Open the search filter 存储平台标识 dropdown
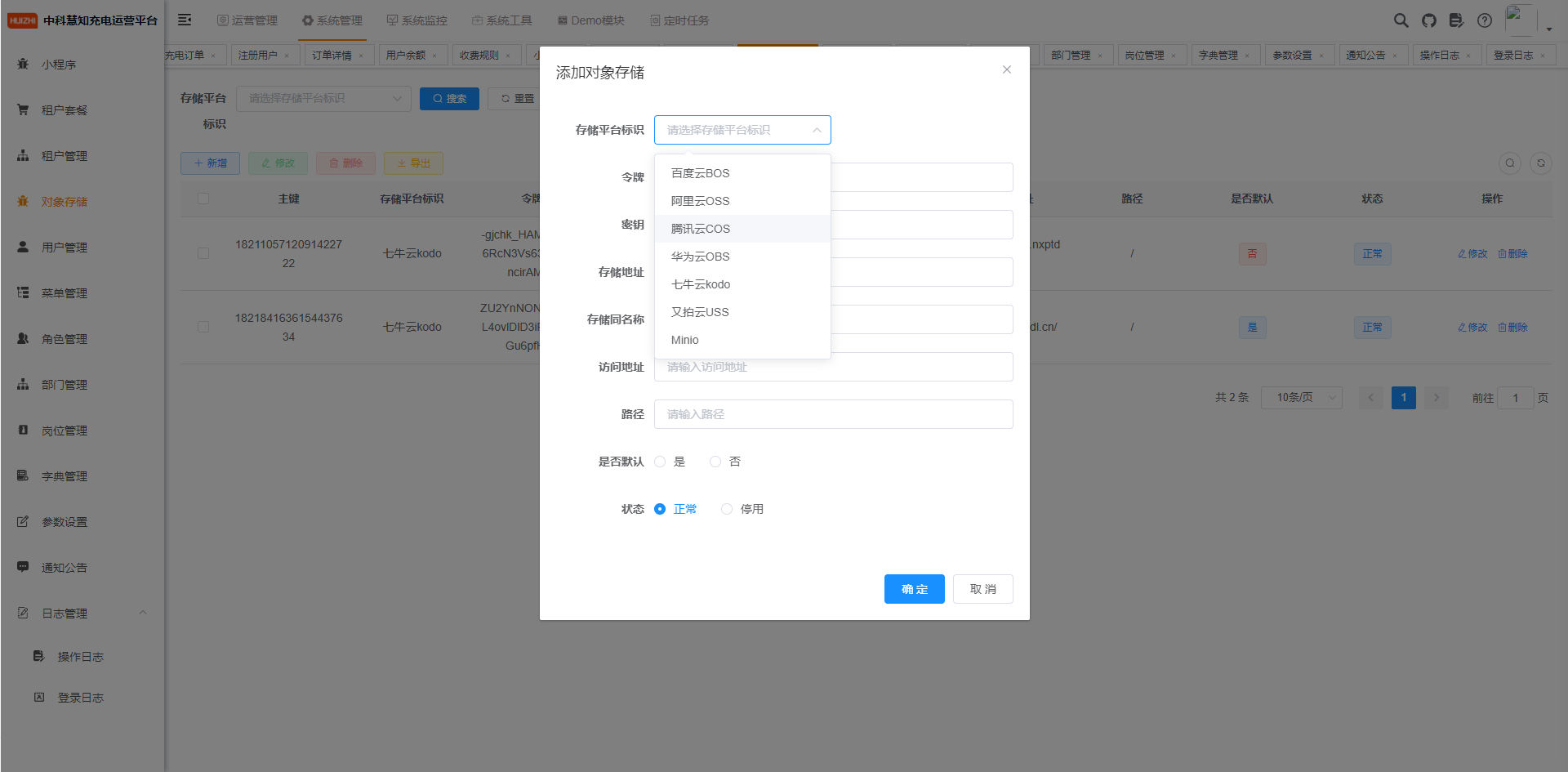The image size is (1568, 772). tap(323, 98)
